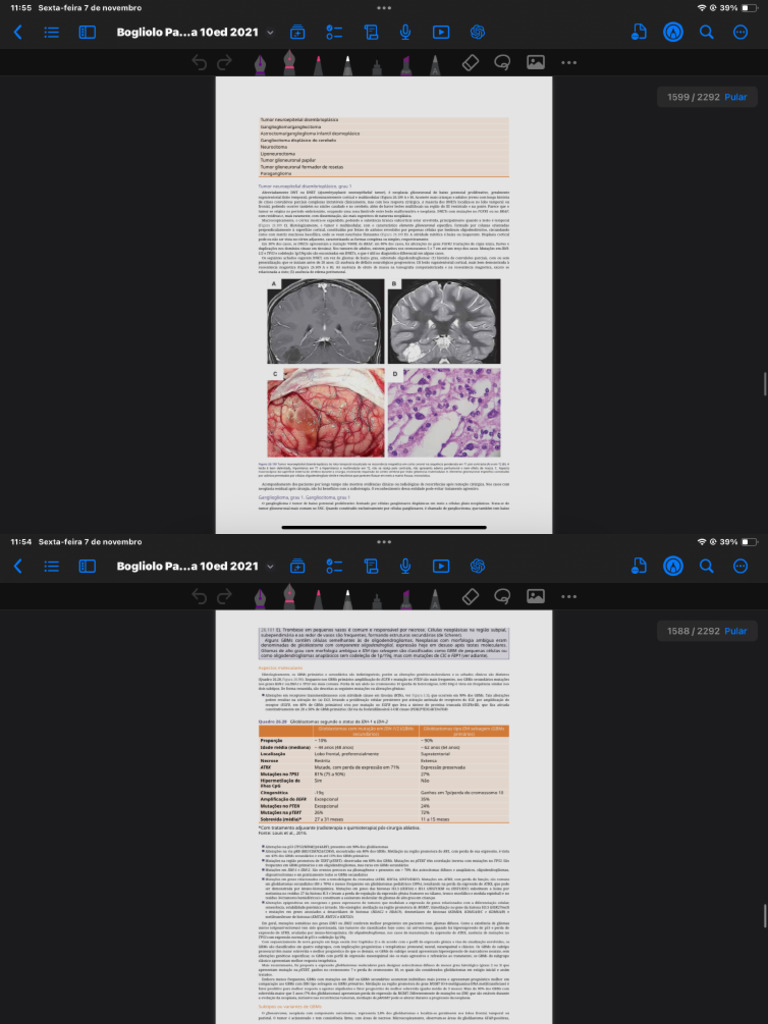Tap Pular beside 1599 / 2292
The image size is (768, 1024).
pyautogui.click(x=735, y=97)
